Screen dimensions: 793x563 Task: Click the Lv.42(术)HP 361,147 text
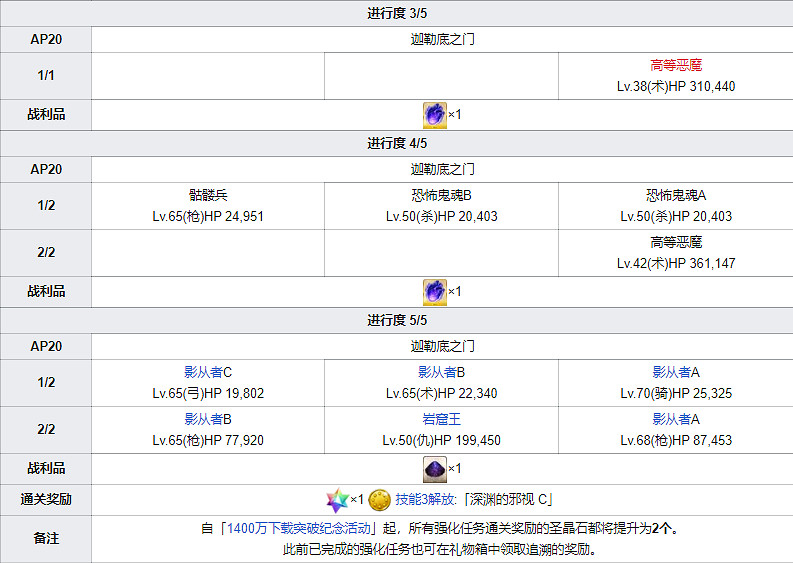point(676,264)
